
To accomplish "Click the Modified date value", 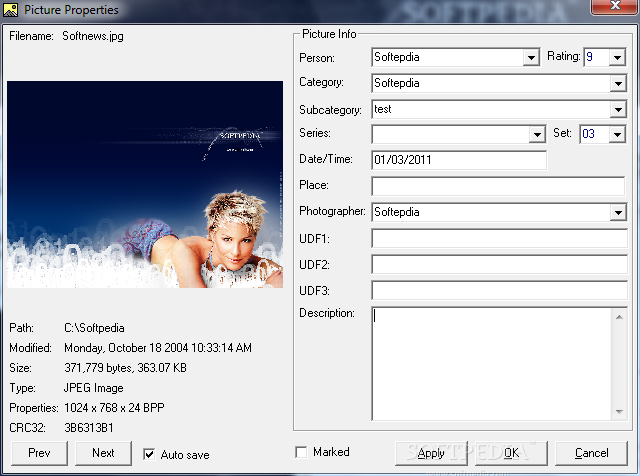I will [x=158, y=348].
